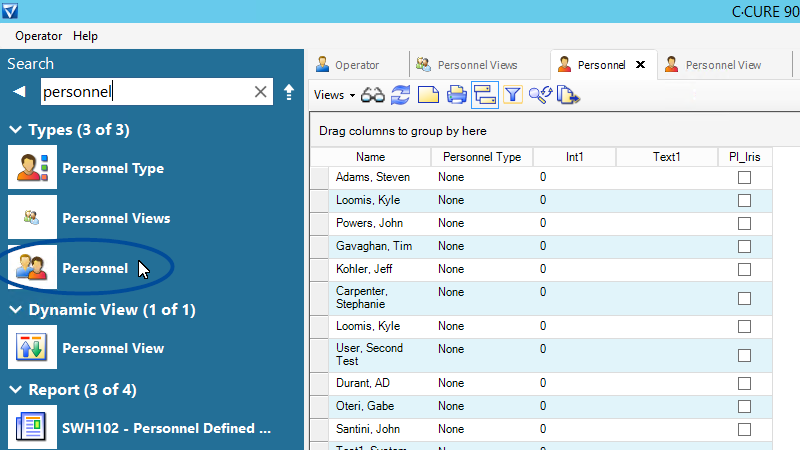Sort by the Name column header

[370, 157]
